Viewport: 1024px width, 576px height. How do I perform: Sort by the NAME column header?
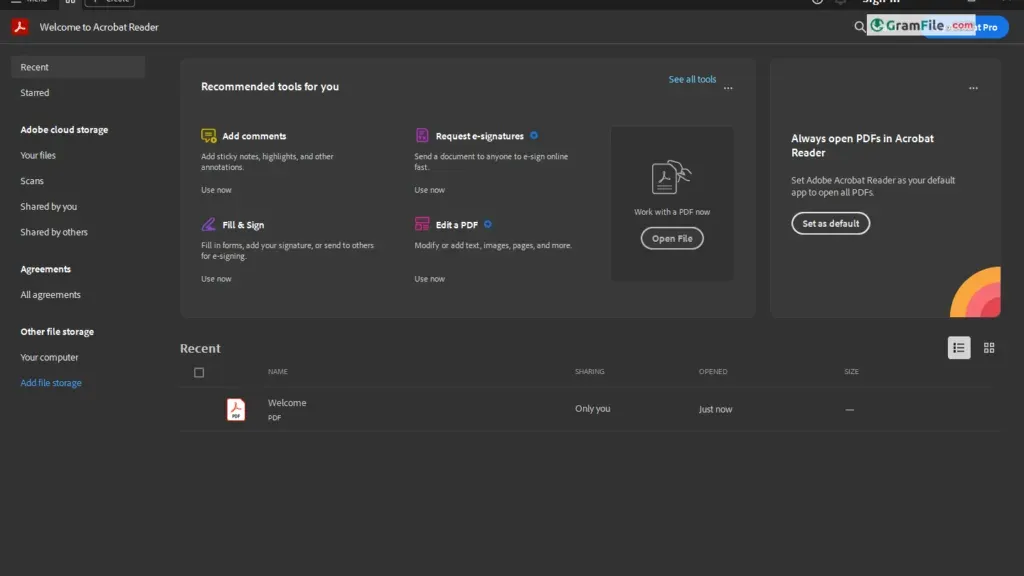point(278,372)
